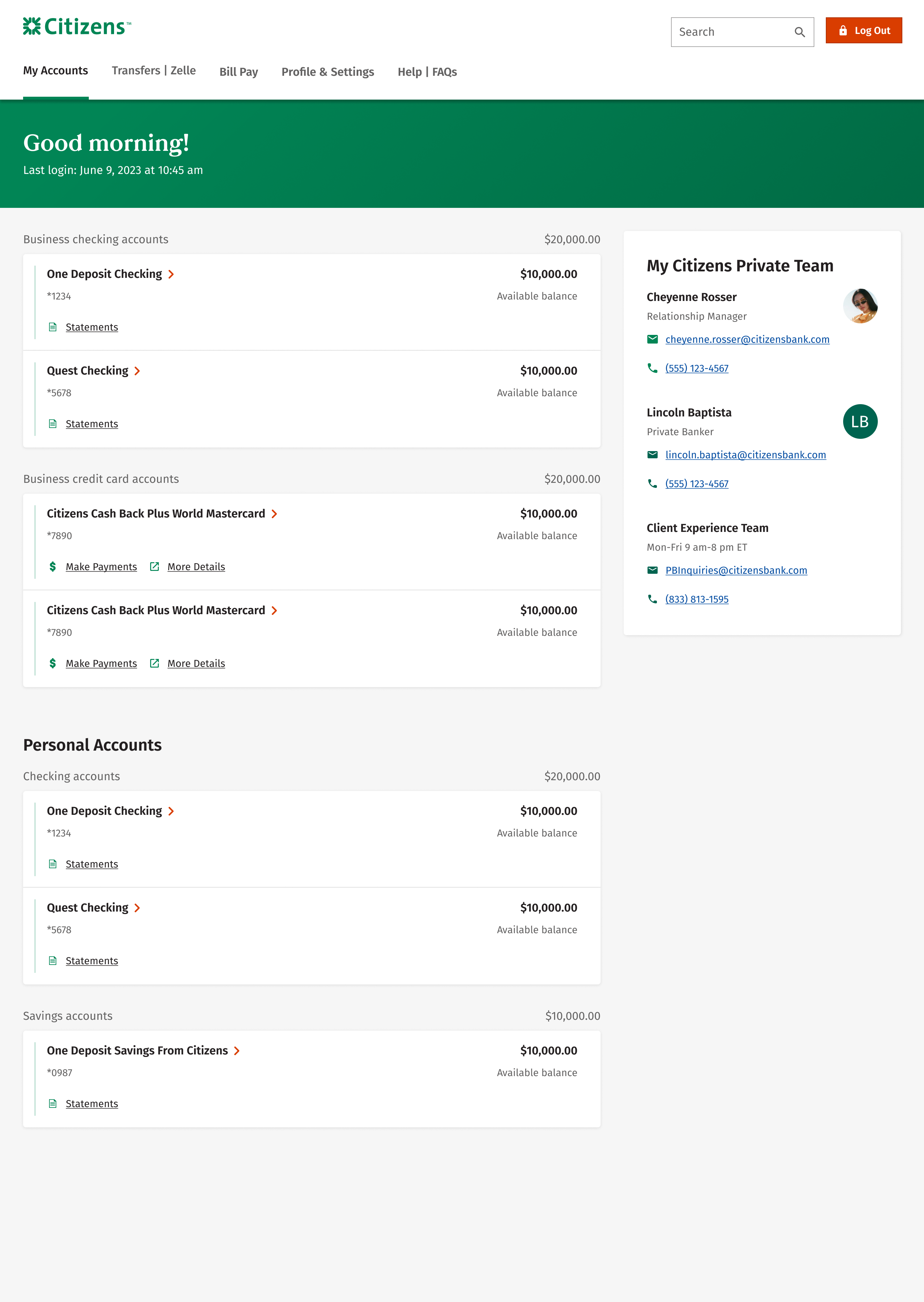The image size is (924, 1302).
Task: Click the Citizens logo
Action: (x=77, y=27)
